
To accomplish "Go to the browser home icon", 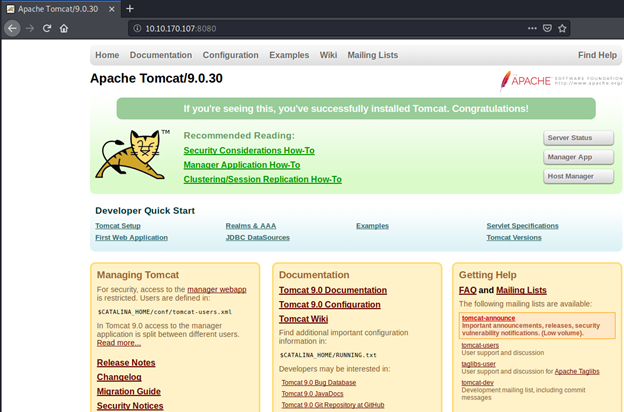I will (x=64, y=28).
